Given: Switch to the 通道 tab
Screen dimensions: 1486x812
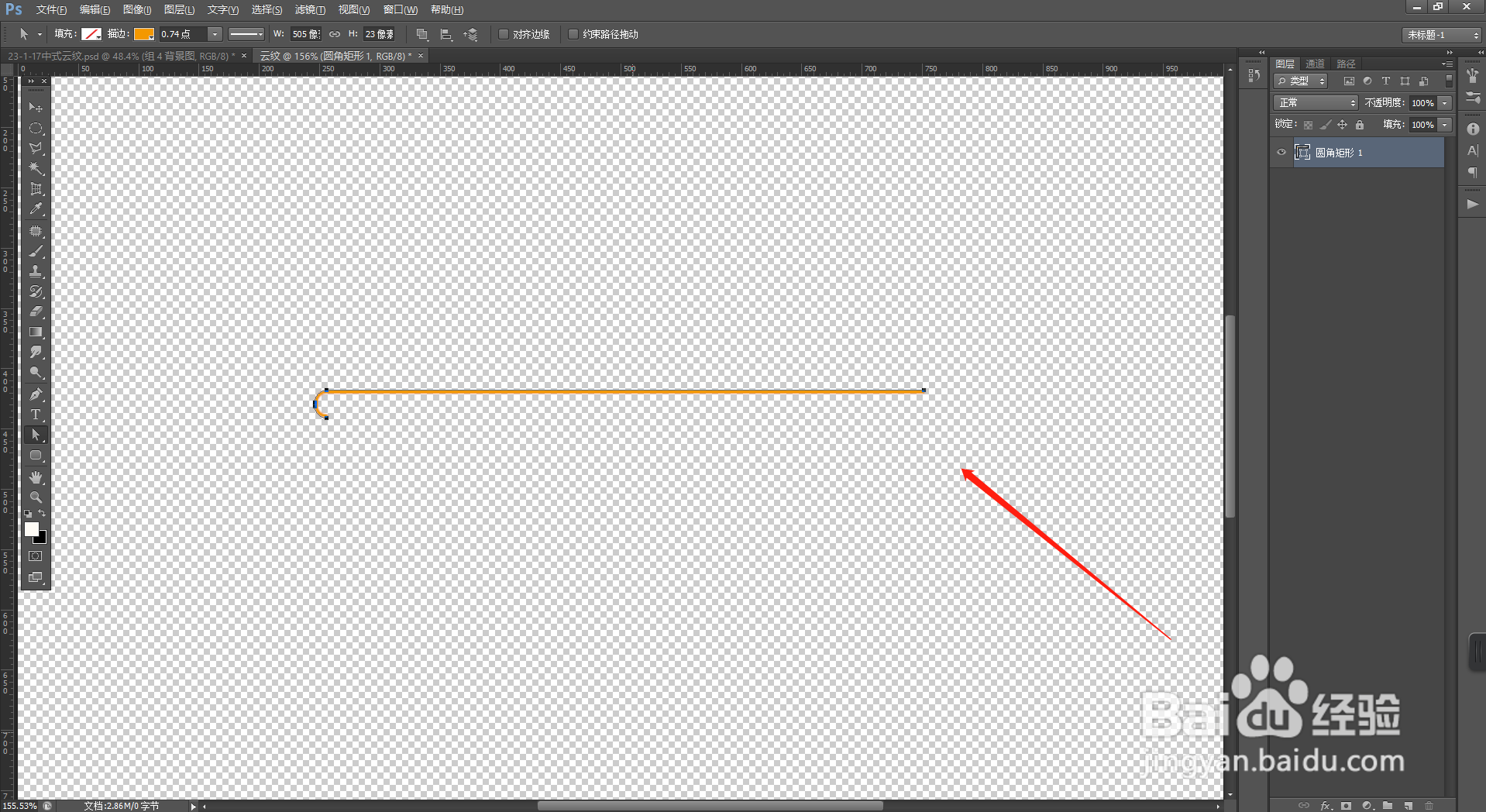Looking at the screenshot, I should (x=1315, y=64).
